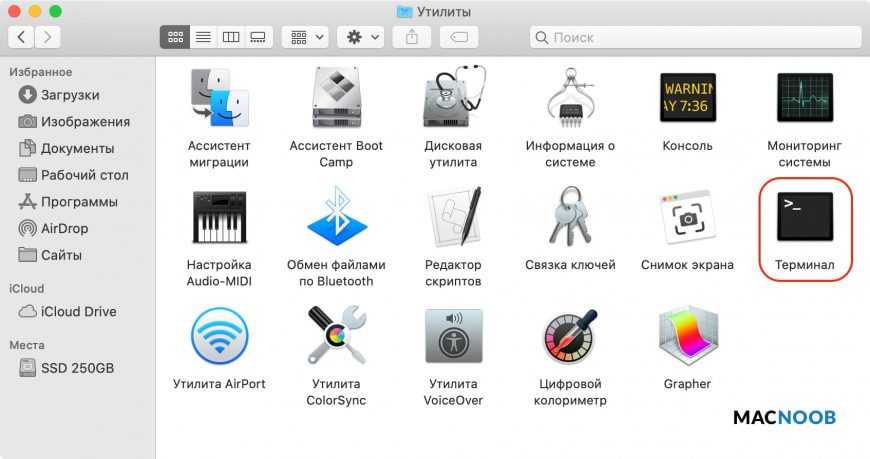Open the gear action menu dropdown

361,37
